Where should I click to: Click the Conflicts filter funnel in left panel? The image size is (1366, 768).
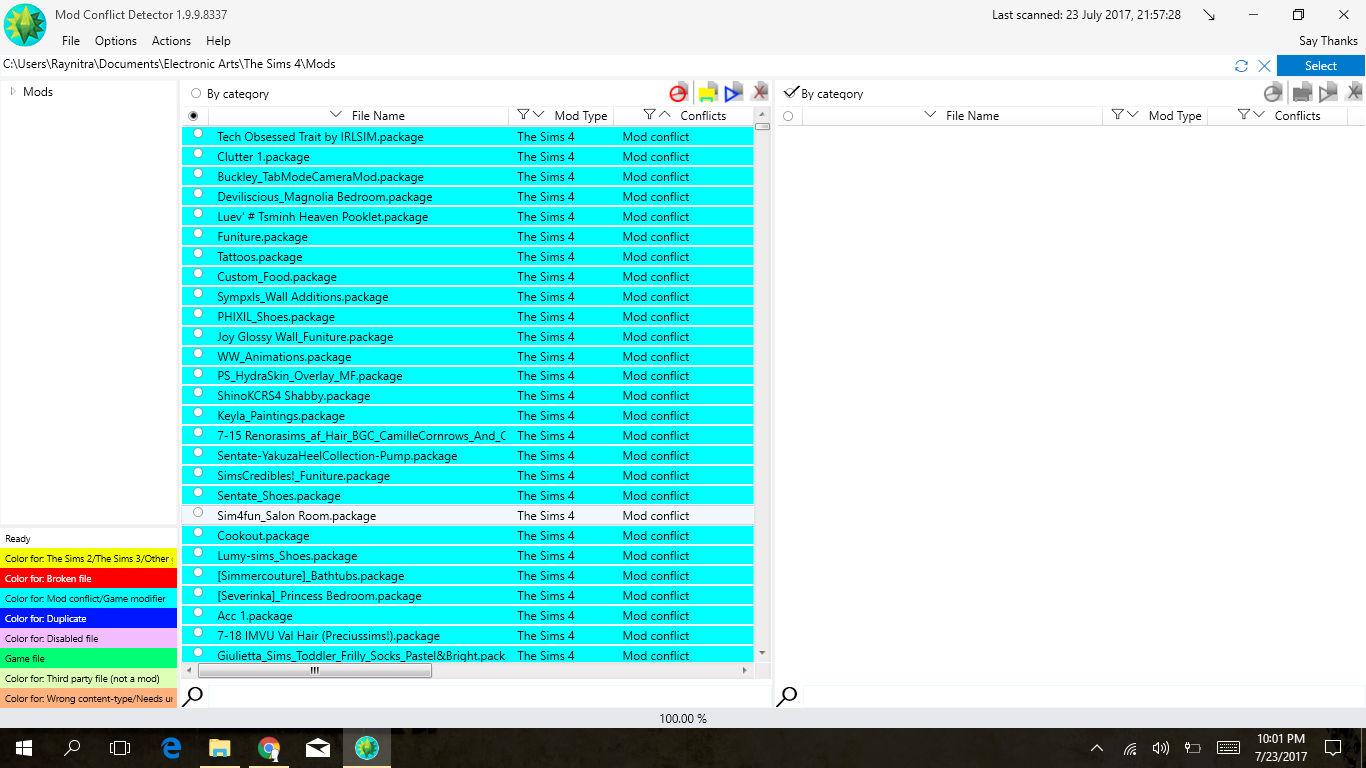tap(649, 115)
